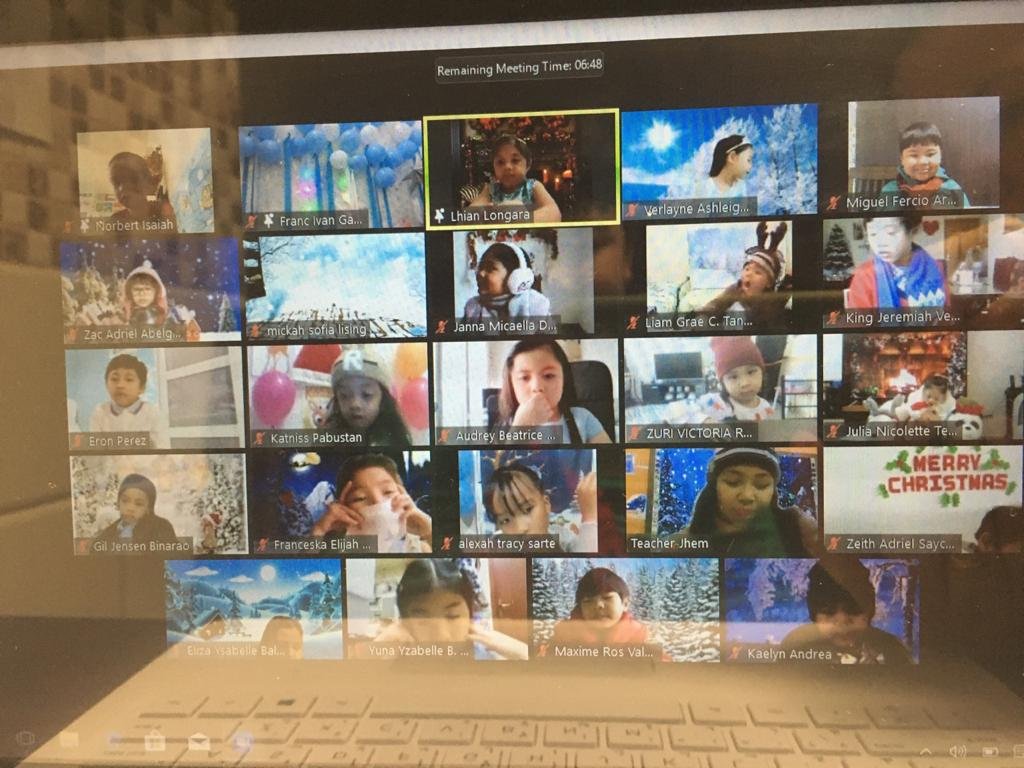Image resolution: width=1024 pixels, height=768 pixels.
Task: Click the volume speaker icon in system tray
Action: [x=957, y=750]
